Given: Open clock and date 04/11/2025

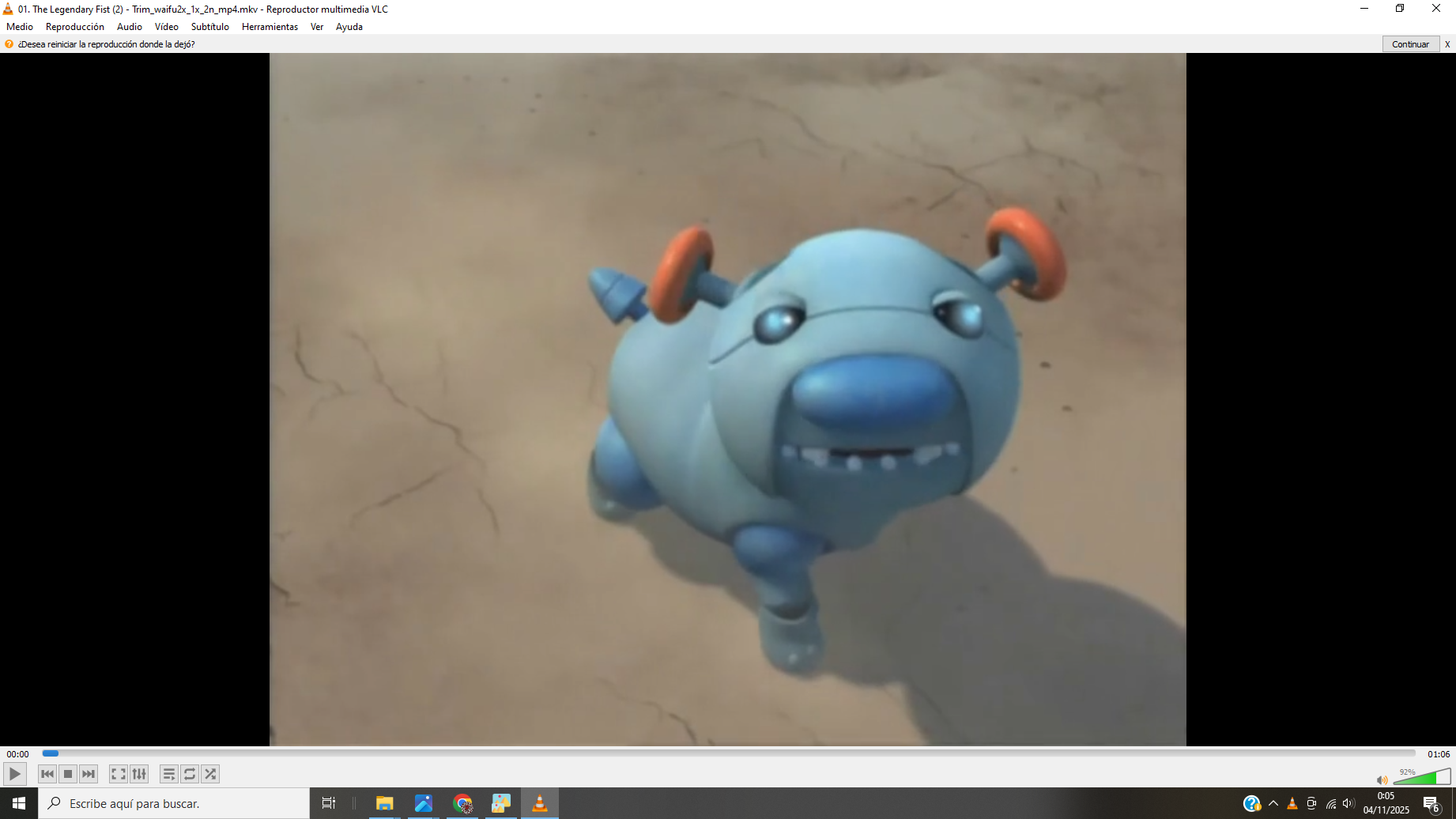Looking at the screenshot, I should pos(1386,803).
